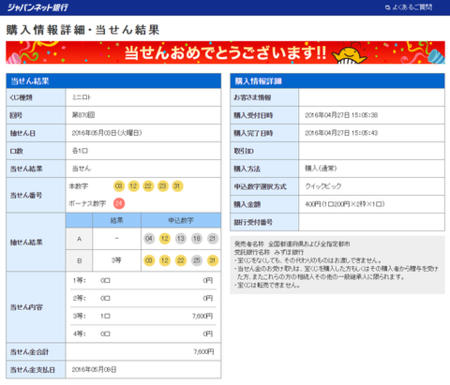The height and width of the screenshot is (385, 450).
Task: Click the page title 購入情報詳細・当せん結果
Action: [x=83, y=30]
